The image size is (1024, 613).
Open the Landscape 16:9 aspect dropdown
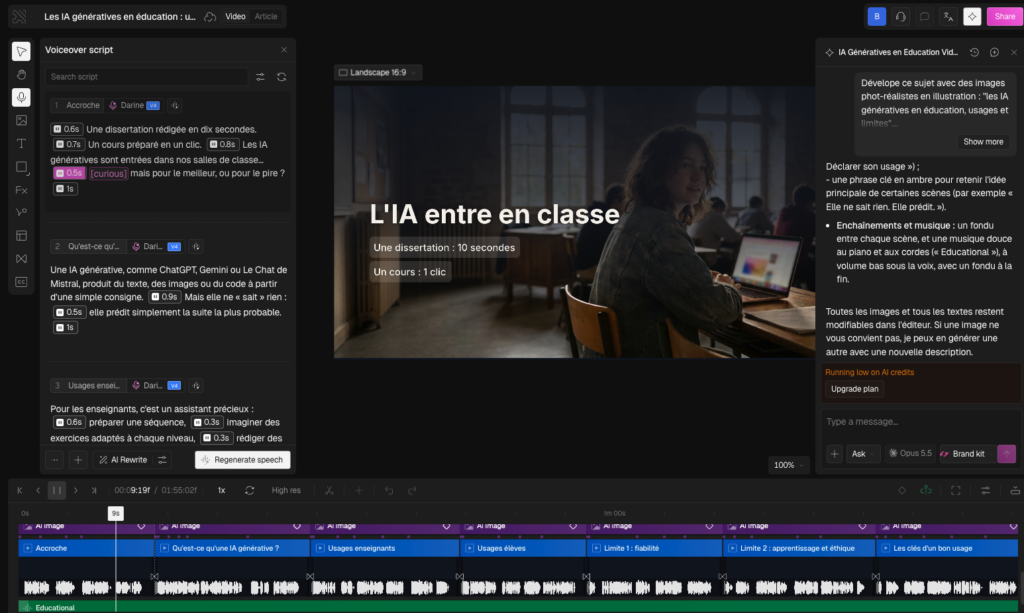click(378, 72)
